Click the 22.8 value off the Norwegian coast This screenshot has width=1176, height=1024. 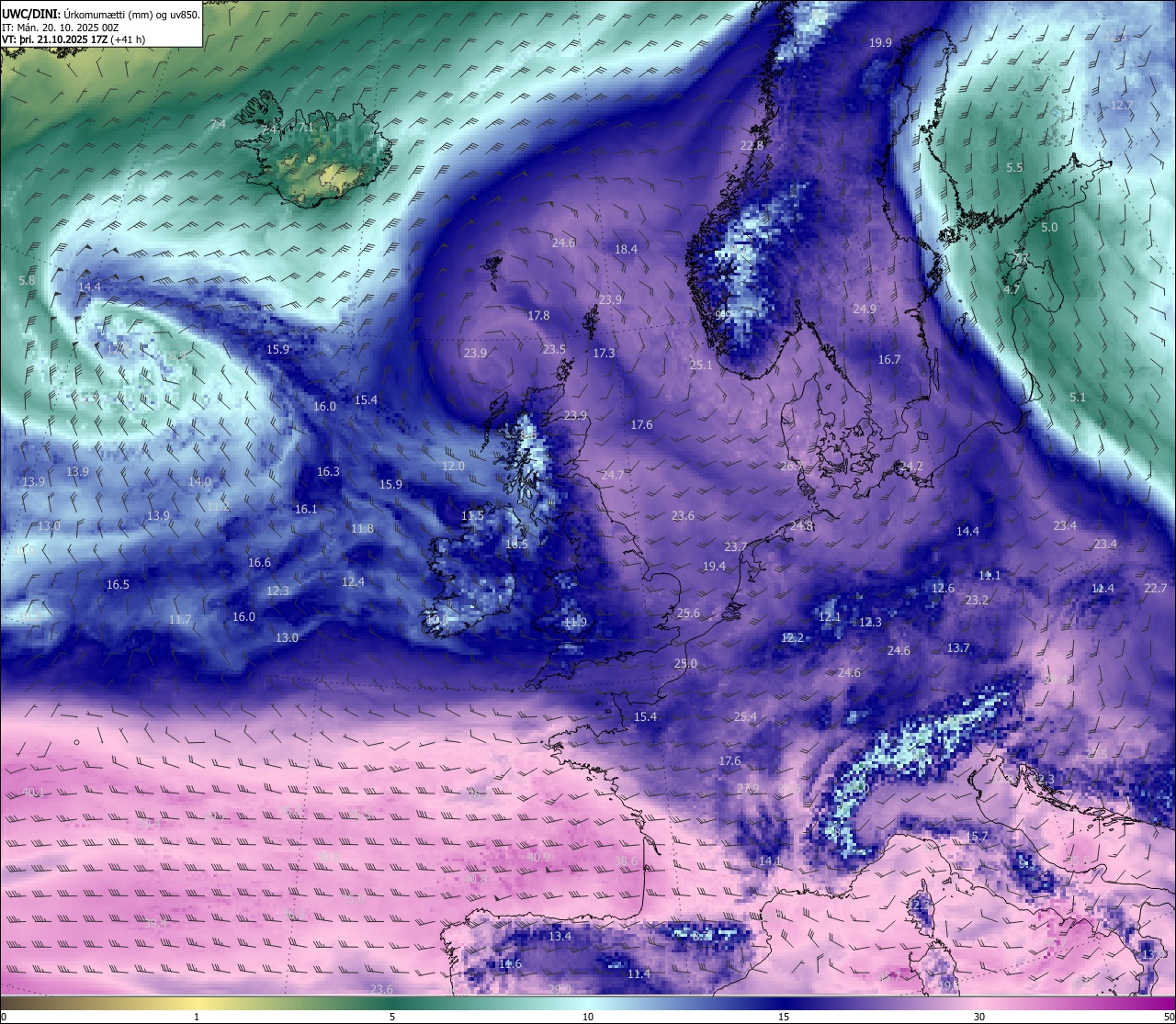pyautogui.click(x=752, y=145)
